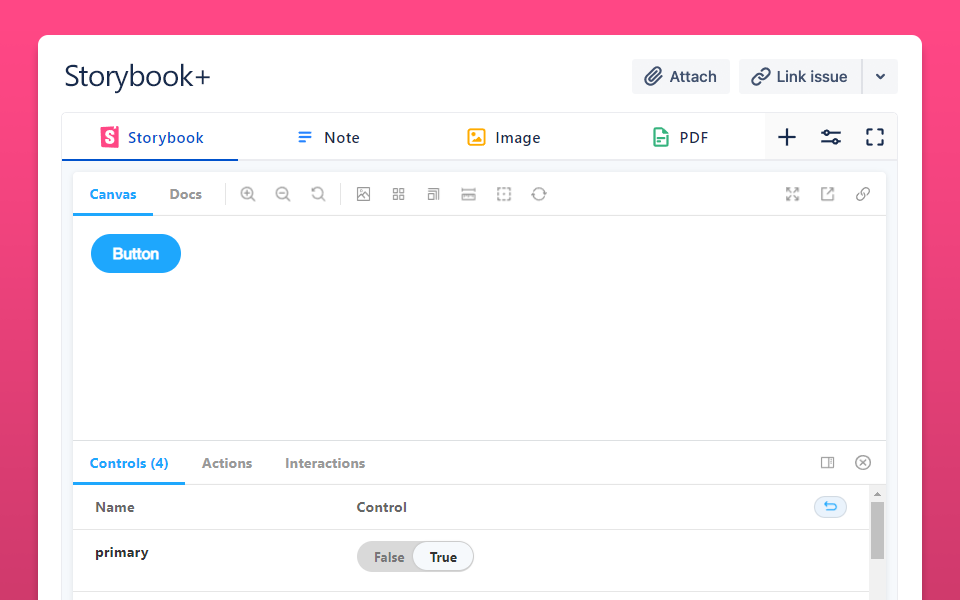Apply outlines to the preview
Viewport: 960px width, 600px height.
(504, 194)
